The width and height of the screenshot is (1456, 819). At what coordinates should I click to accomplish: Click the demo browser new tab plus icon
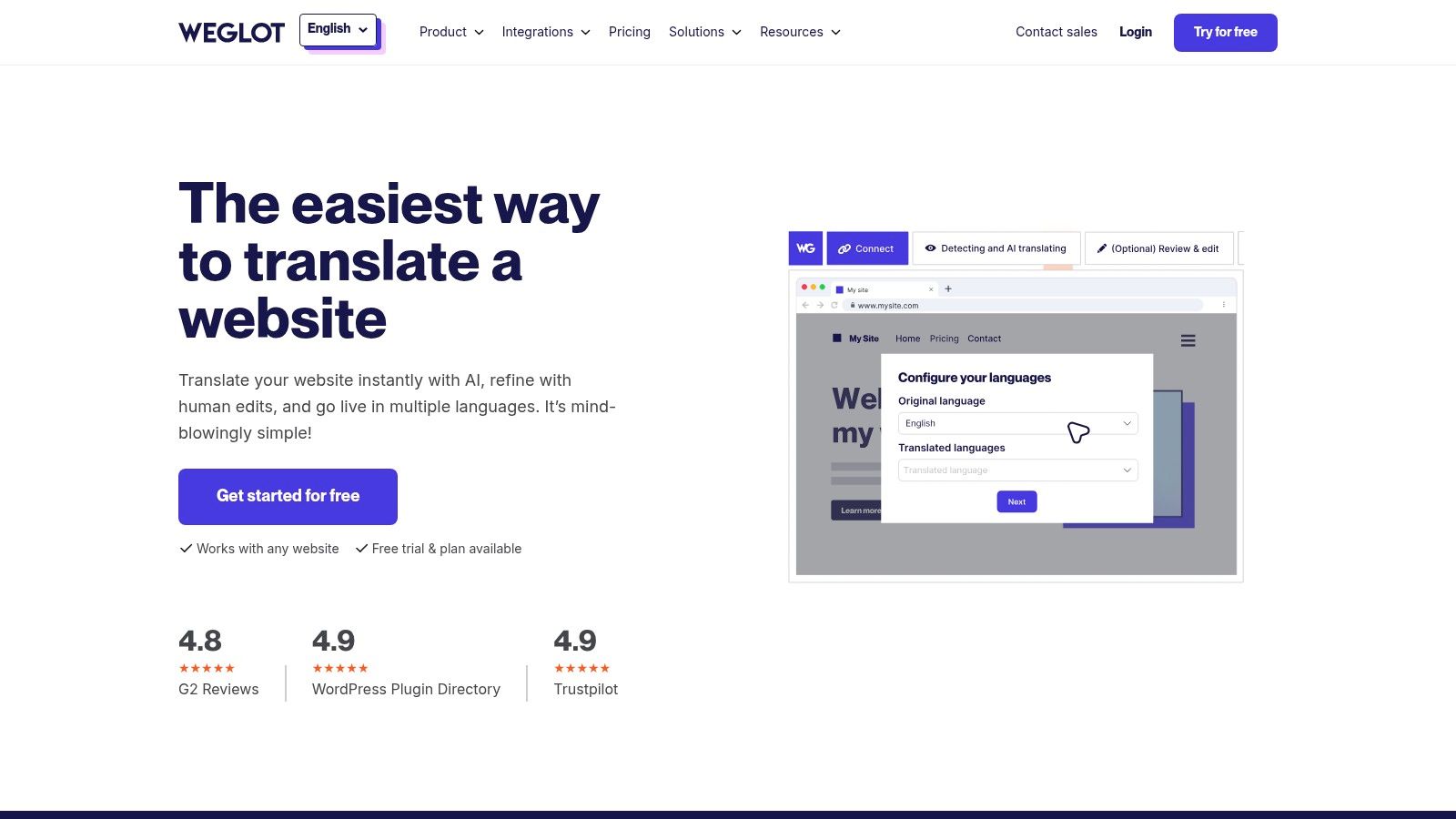[948, 288]
